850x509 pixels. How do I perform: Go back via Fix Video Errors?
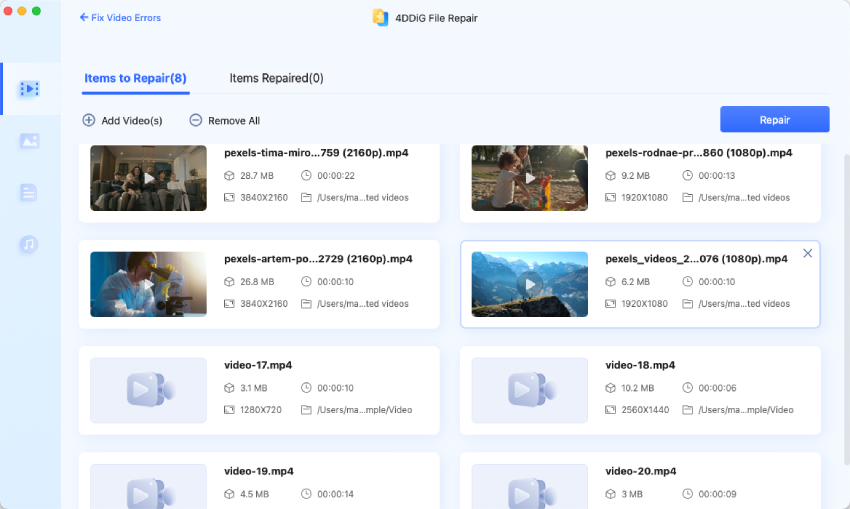point(120,17)
